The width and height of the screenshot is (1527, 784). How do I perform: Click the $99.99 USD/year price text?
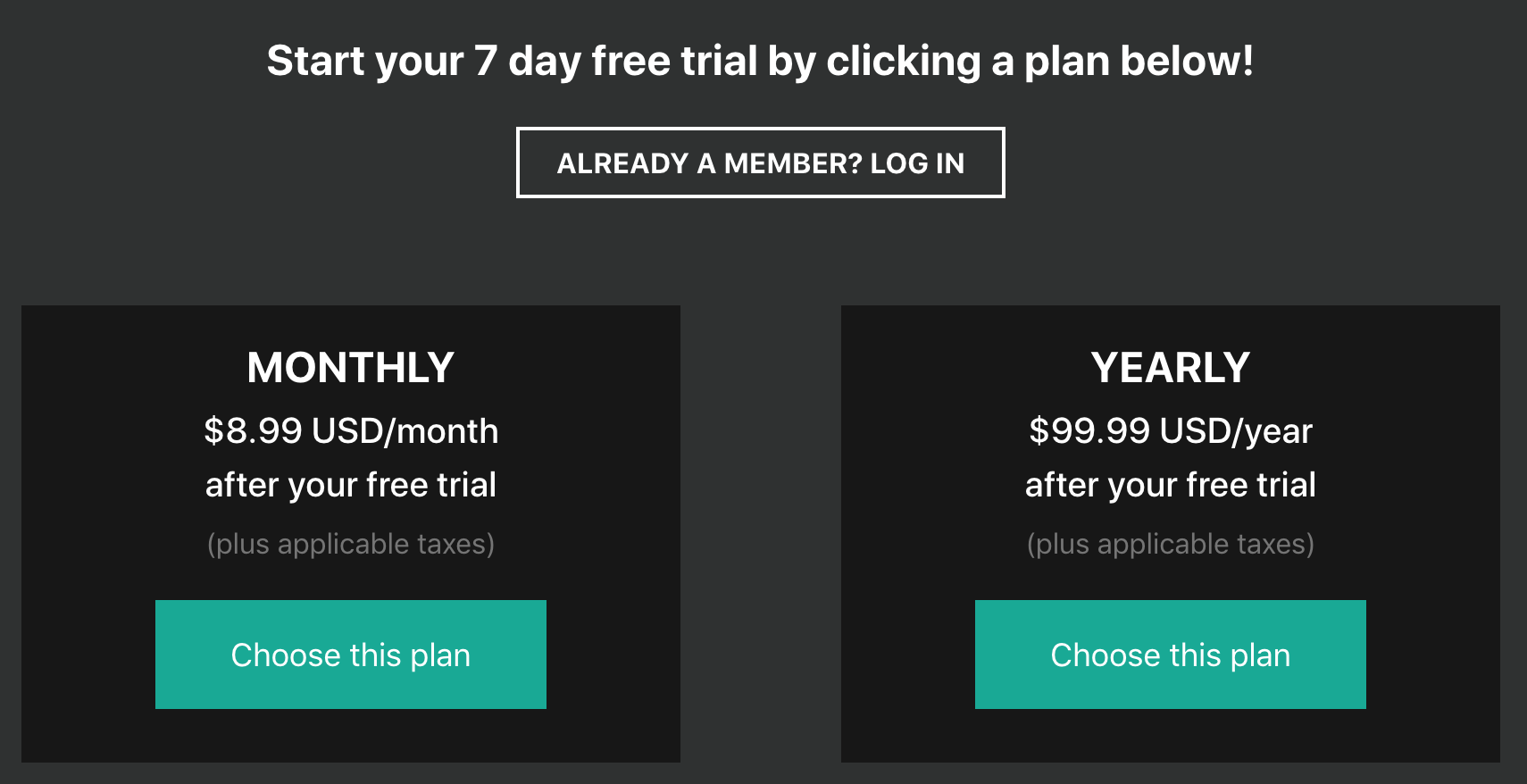(1170, 431)
